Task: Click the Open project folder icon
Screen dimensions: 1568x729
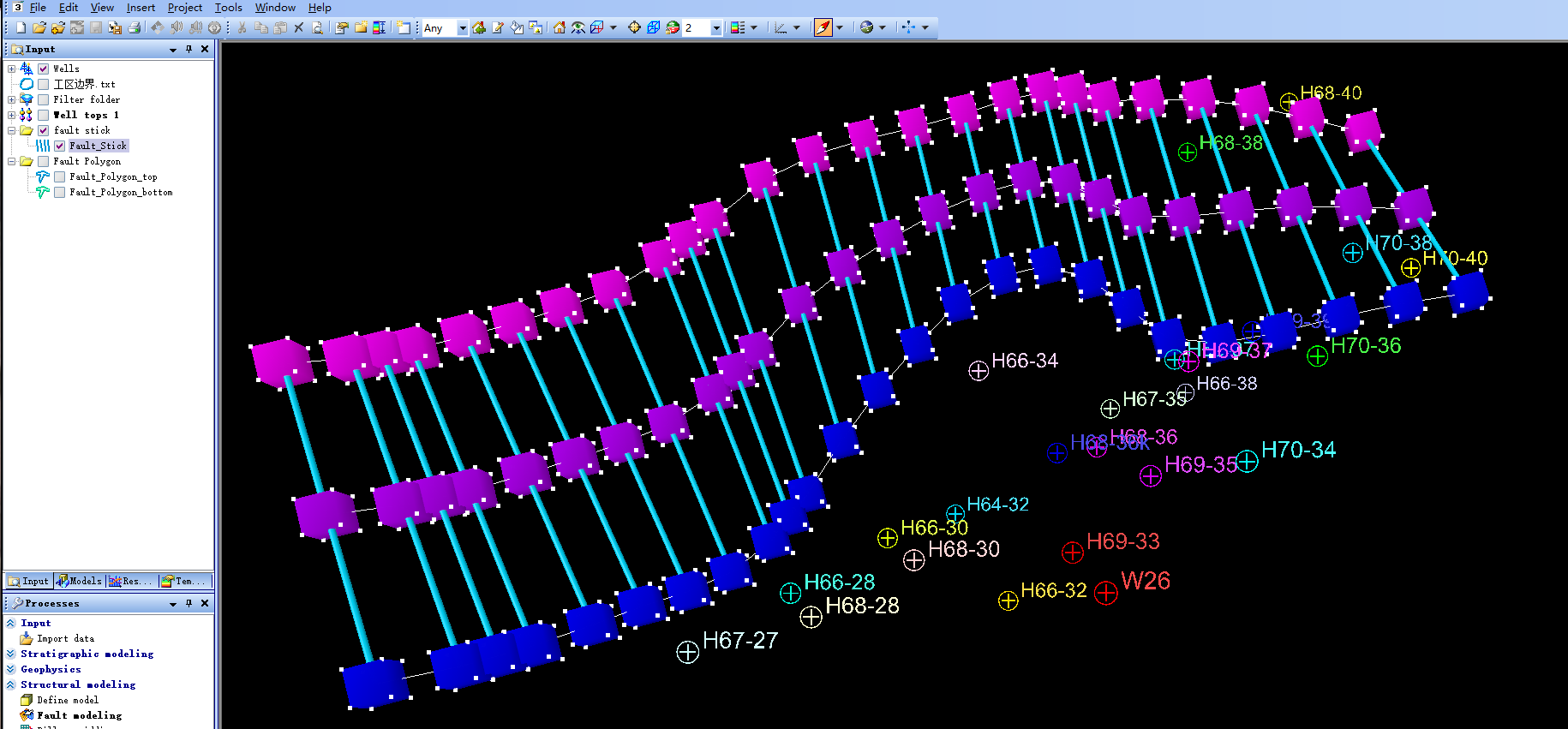Action: [39, 27]
